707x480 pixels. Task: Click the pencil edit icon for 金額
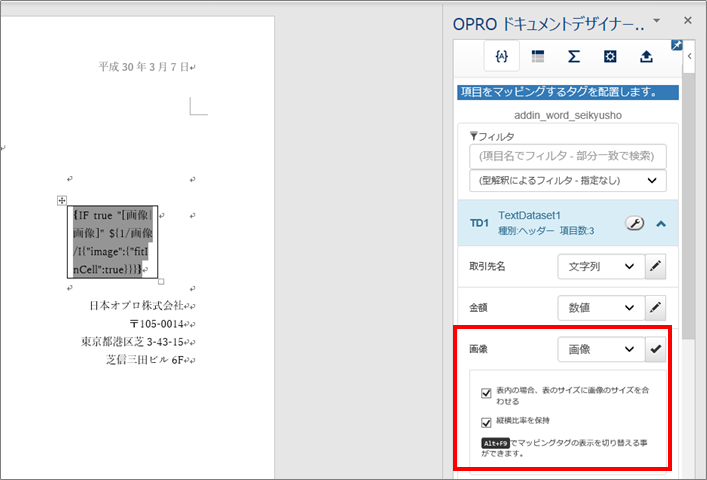[655, 308]
